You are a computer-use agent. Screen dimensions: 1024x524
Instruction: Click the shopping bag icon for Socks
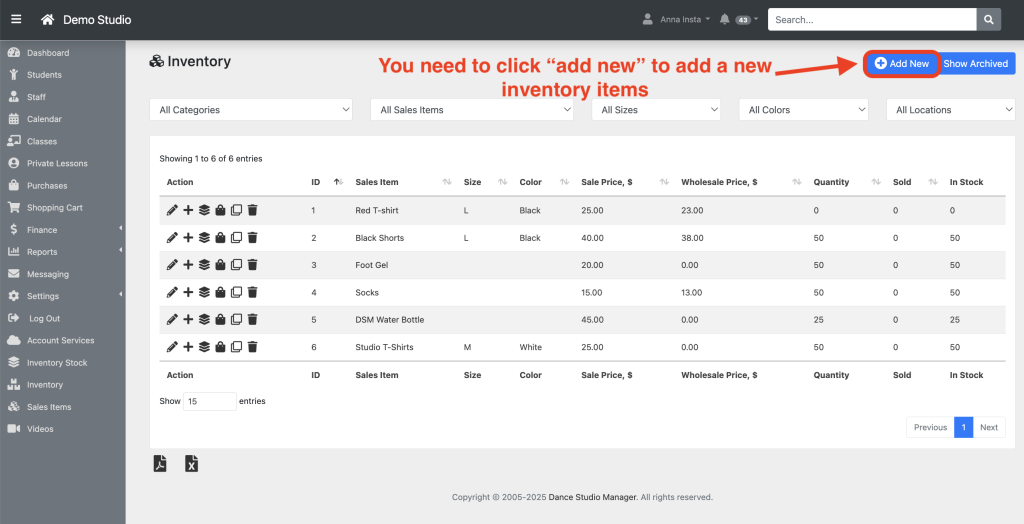[x=220, y=293]
